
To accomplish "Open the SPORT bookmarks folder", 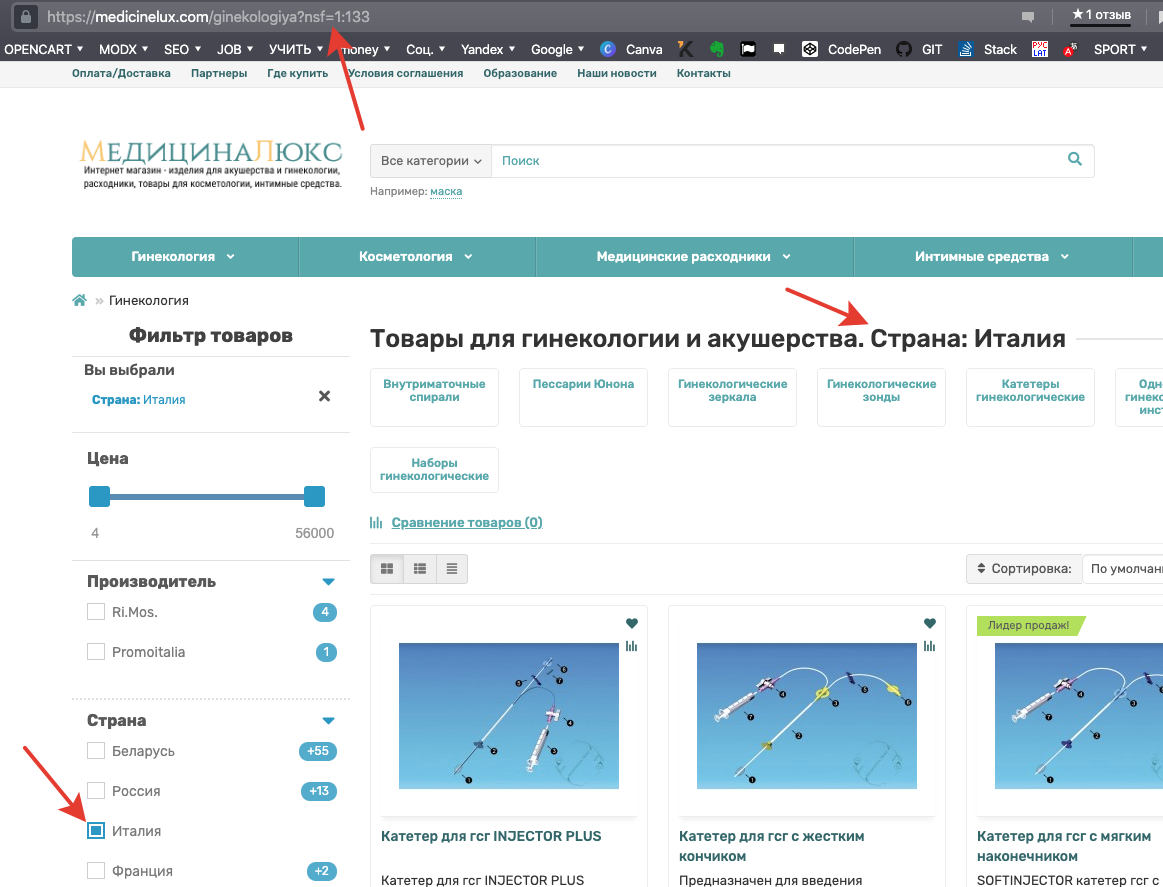I will click(x=1120, y=49).
